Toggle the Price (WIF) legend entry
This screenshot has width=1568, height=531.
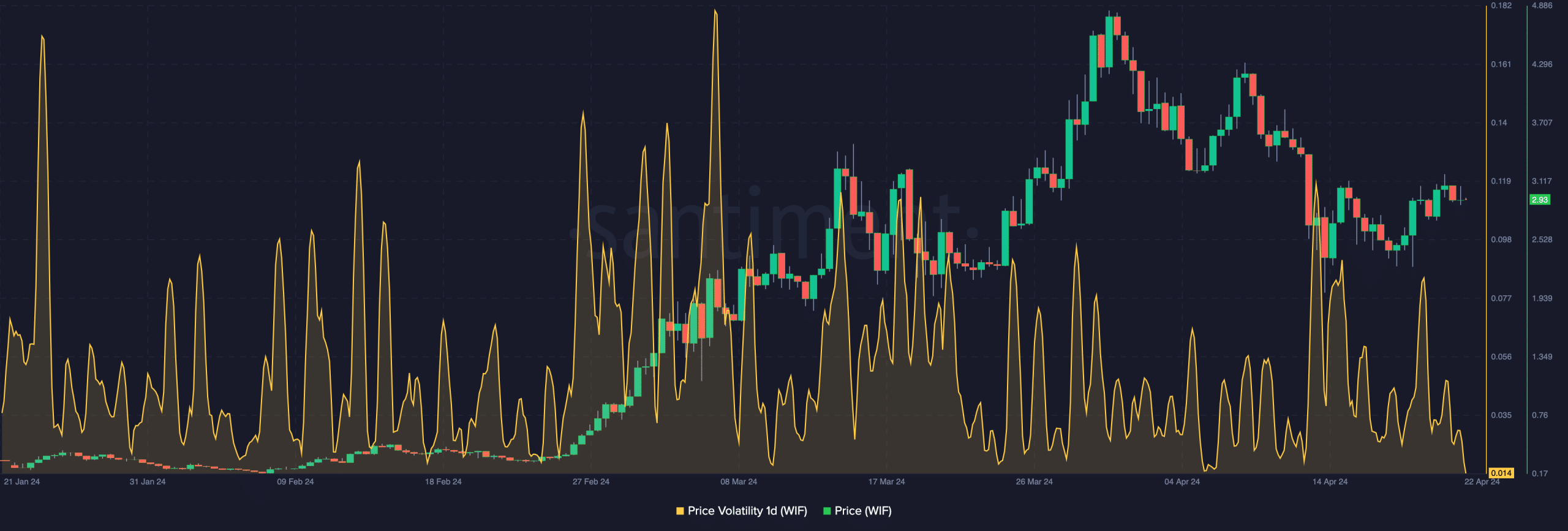tap(857, 511)
